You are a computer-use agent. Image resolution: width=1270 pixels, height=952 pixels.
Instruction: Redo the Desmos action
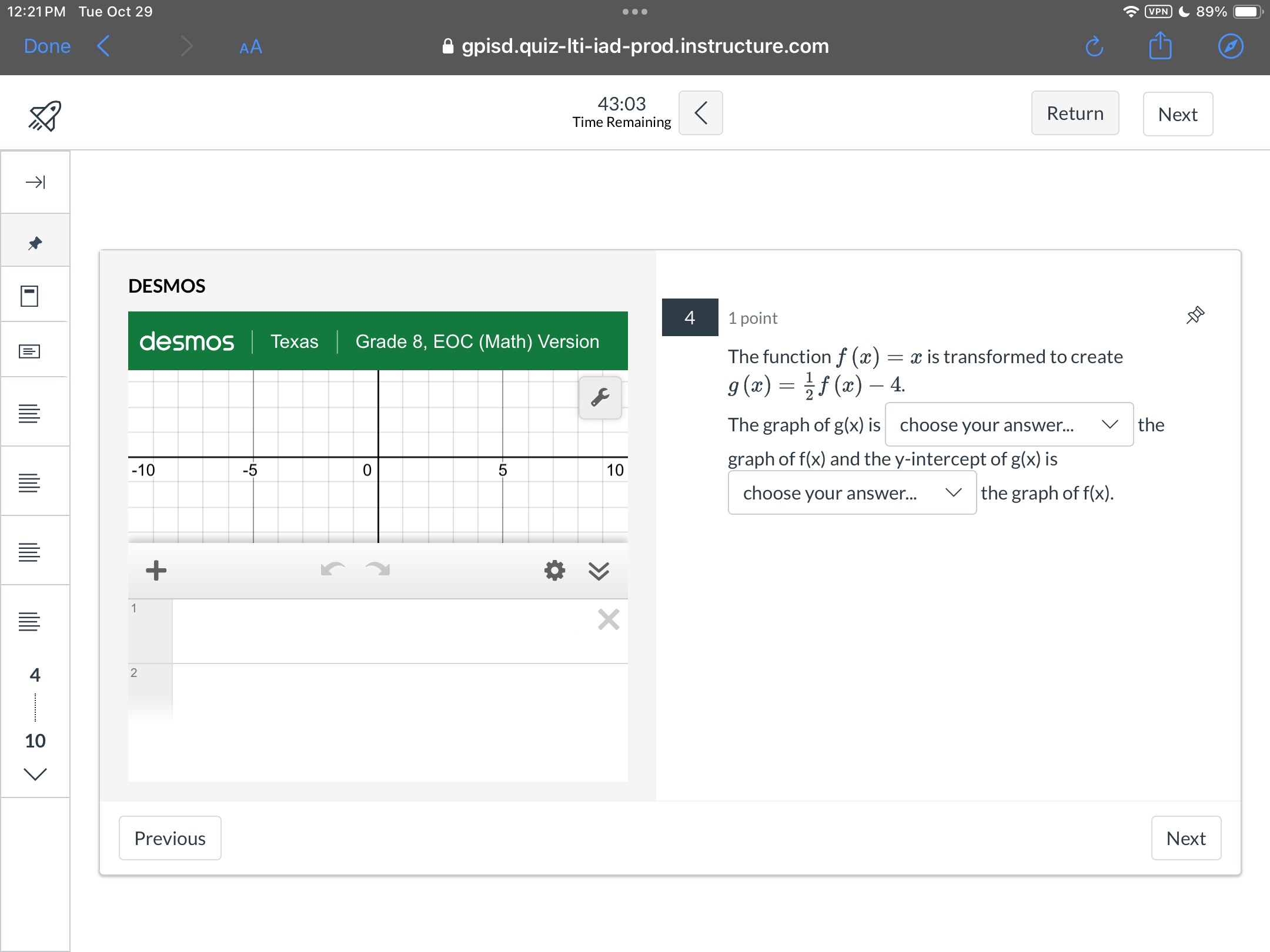[377, 569]
